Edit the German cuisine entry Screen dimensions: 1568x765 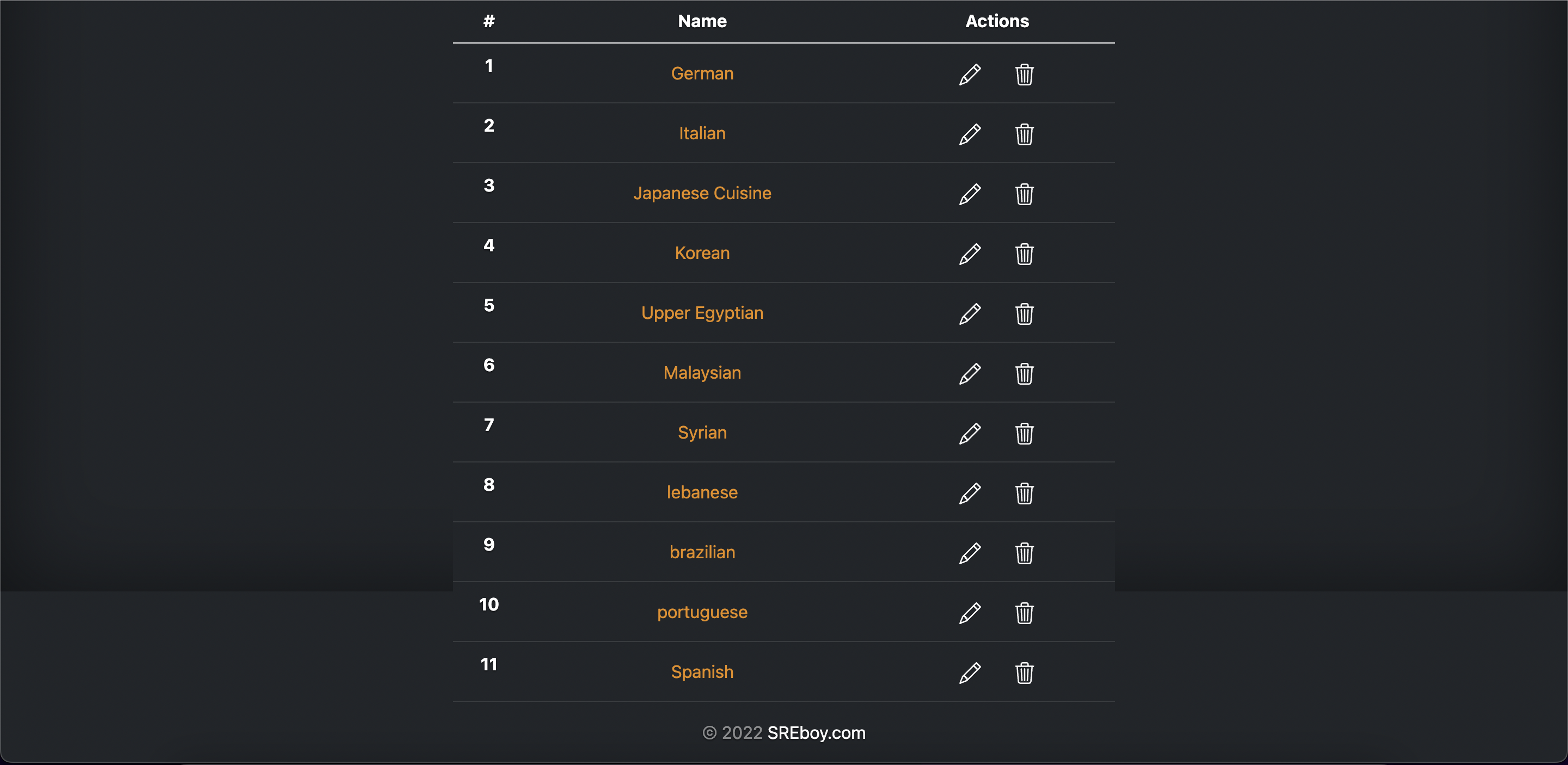[x=970, y=74]
